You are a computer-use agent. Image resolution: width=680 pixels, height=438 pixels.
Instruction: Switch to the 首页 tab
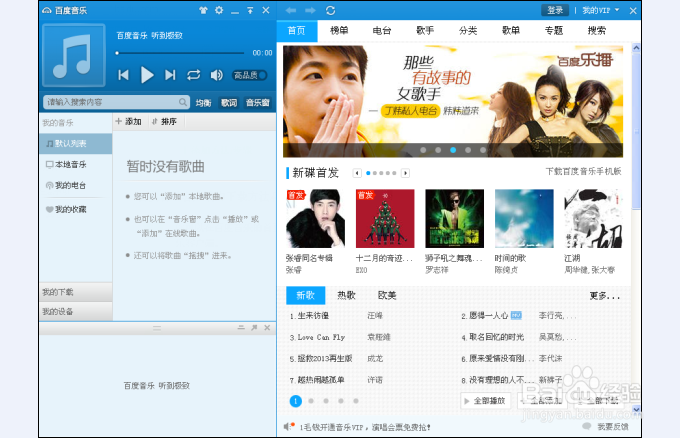[x=297, y=30]
